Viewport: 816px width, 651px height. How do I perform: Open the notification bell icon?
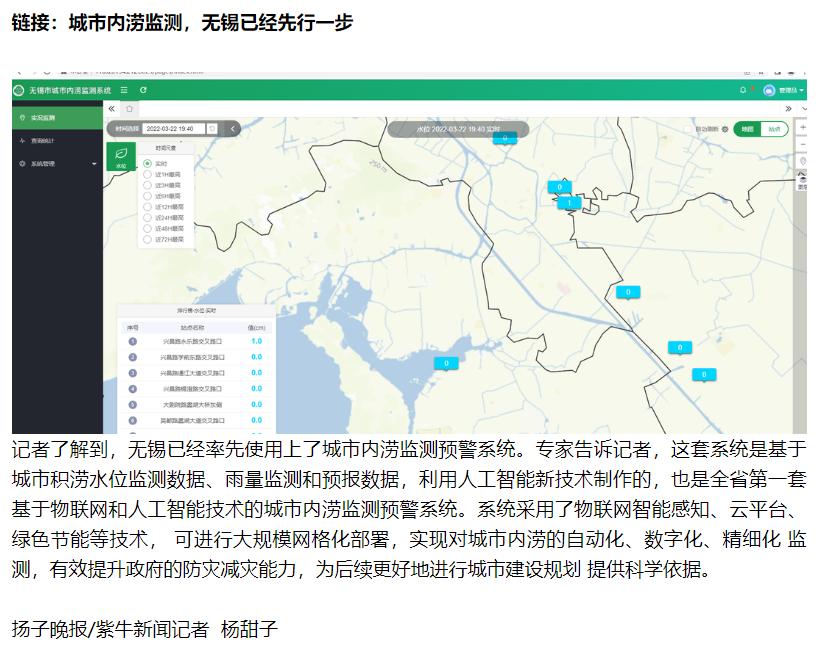742,90
